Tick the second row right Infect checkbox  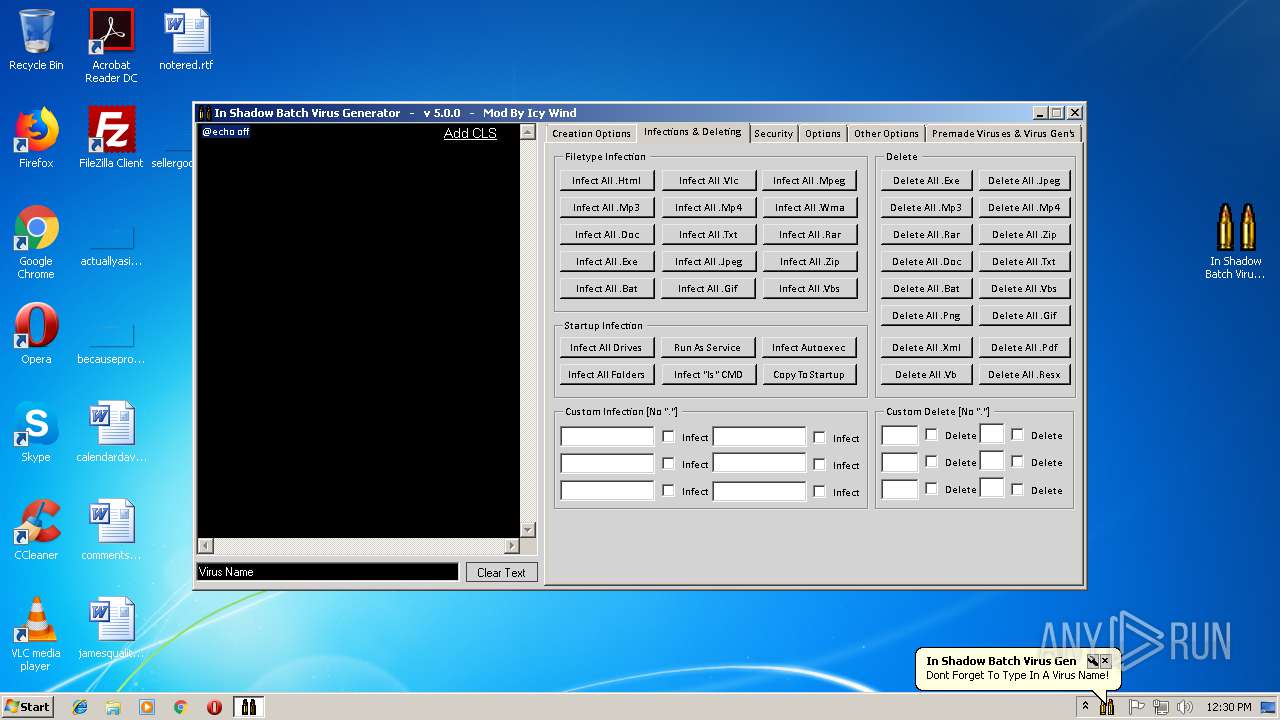pos(819,464)
